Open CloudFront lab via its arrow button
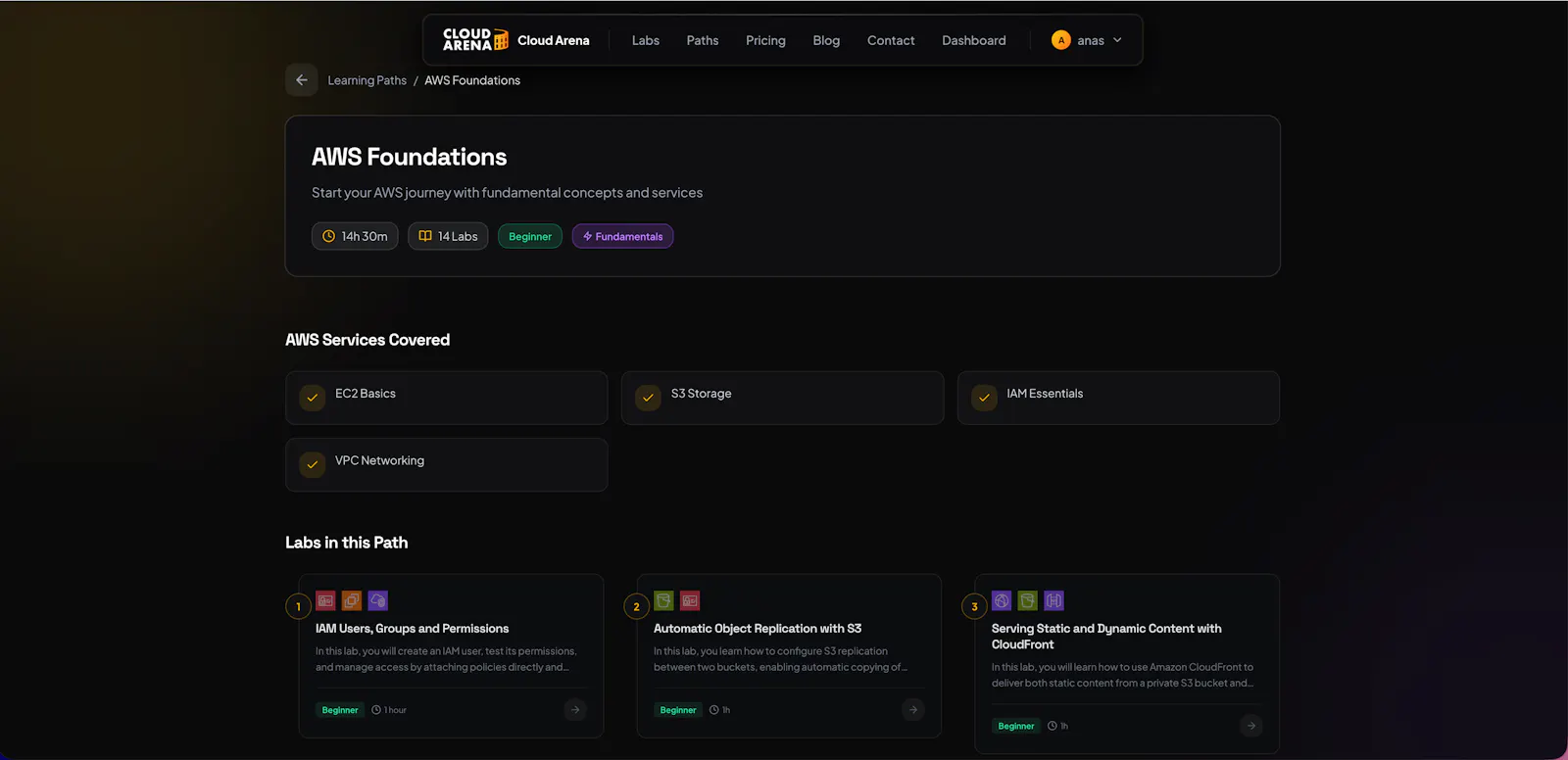 click(x=1251, y=726)
